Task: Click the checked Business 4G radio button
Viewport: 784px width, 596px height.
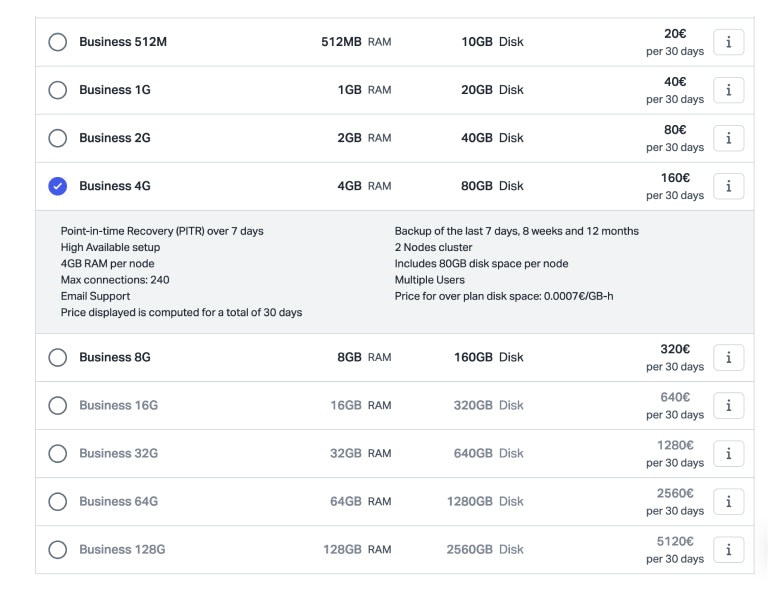Action: click(x=58, y=186)
